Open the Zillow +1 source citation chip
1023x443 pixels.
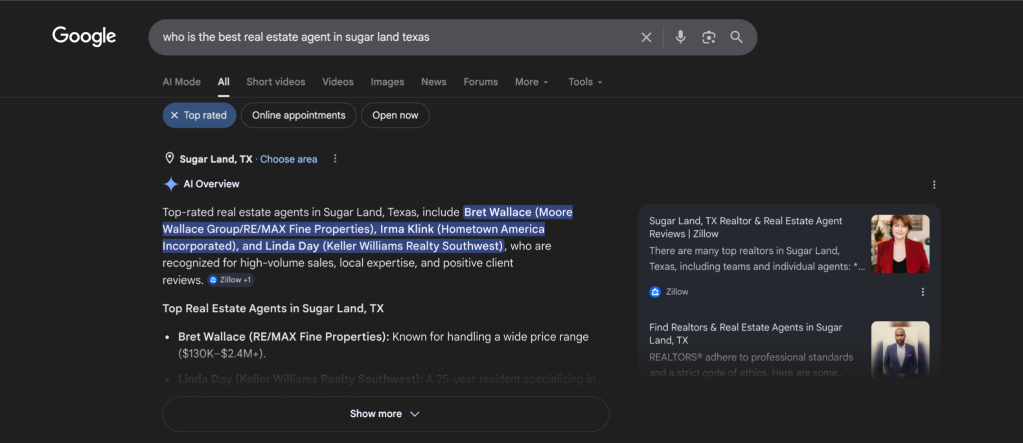click(231, 280)
